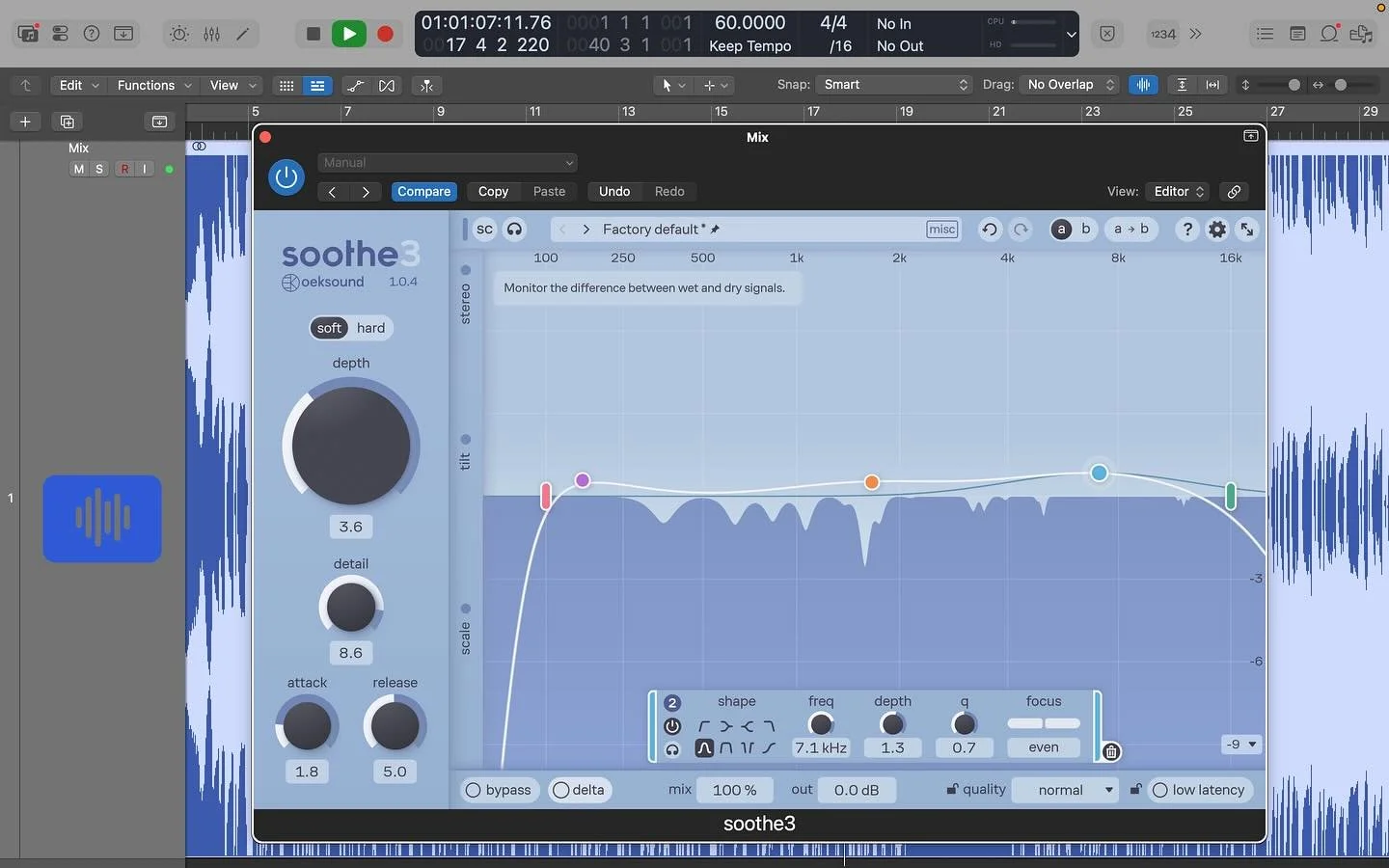Open the View menu in Tracks area
Image resolution: width=1389 pixels, height=868 pixels.
(233, 85)
